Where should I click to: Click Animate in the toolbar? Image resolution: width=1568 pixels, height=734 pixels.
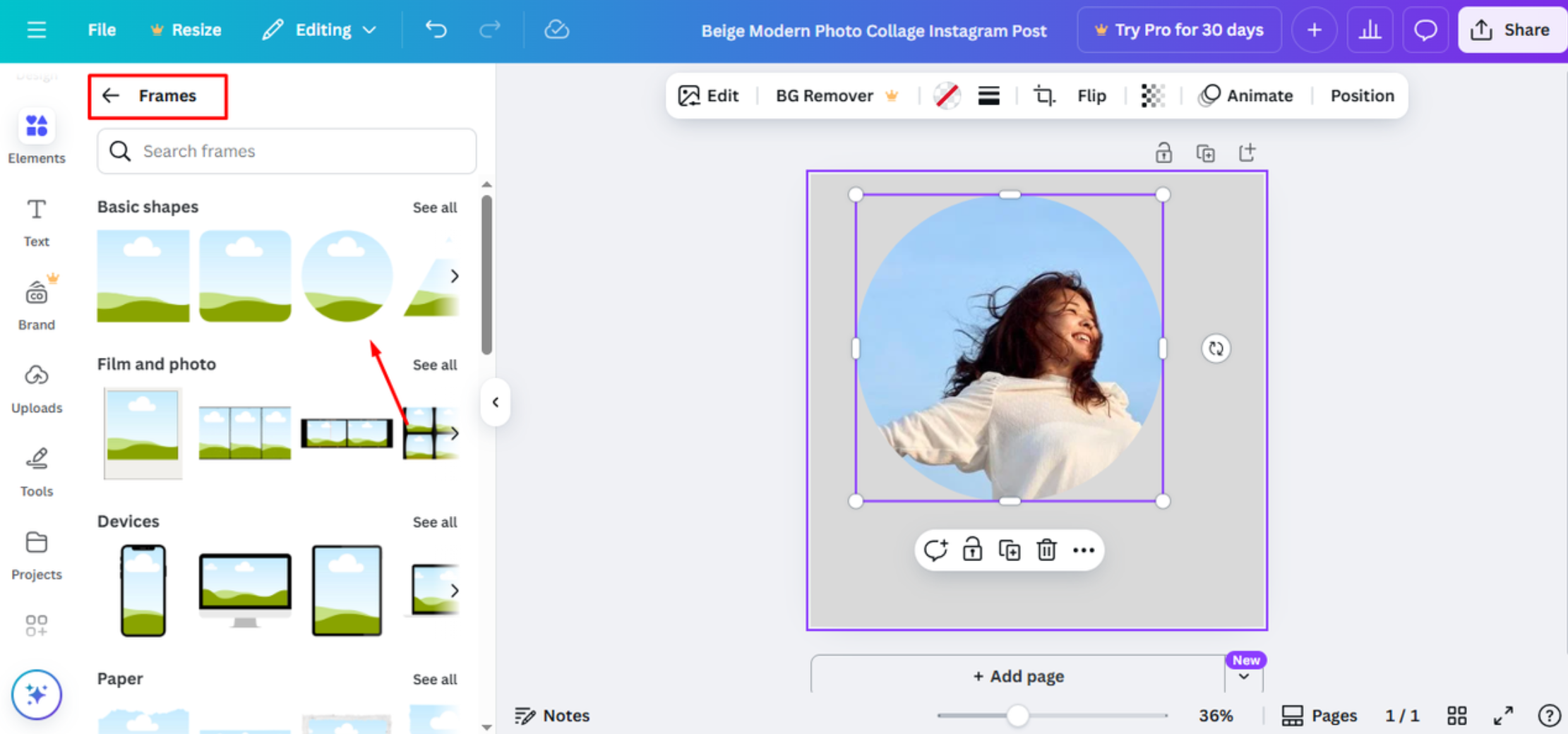click(x=1246, y=95)
